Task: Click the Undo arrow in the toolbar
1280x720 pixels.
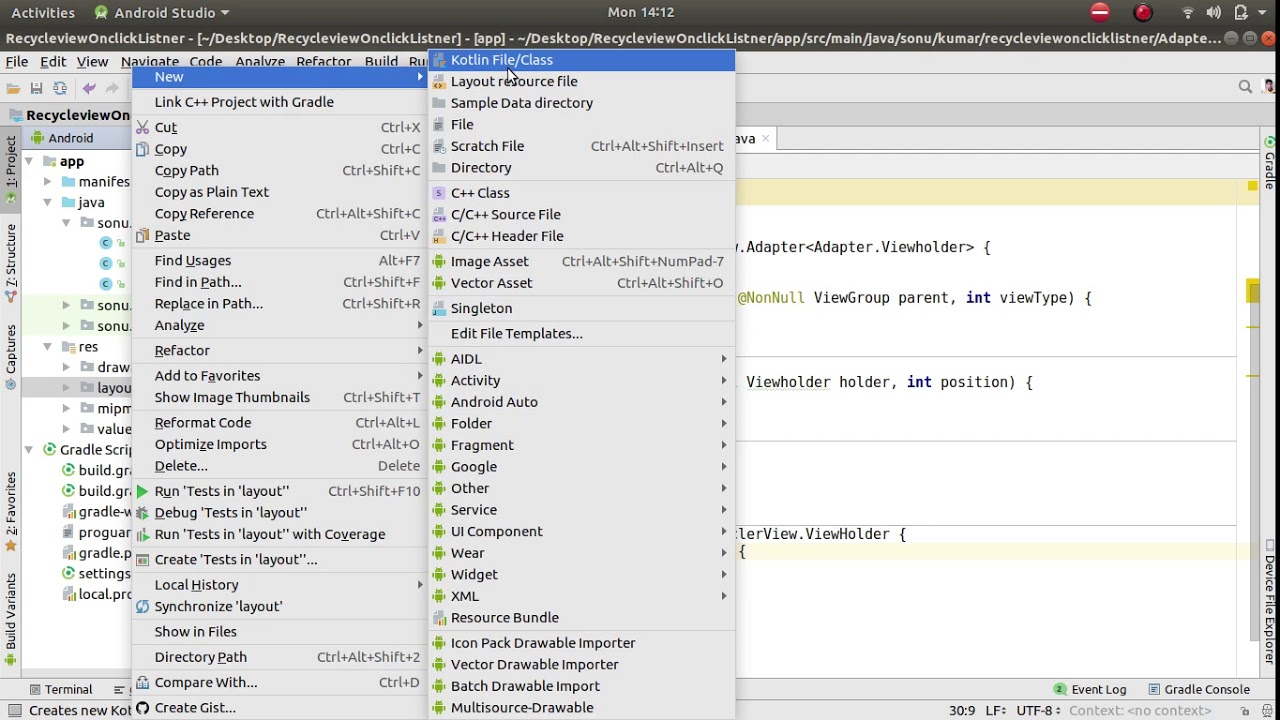Action: coord(89,88)
